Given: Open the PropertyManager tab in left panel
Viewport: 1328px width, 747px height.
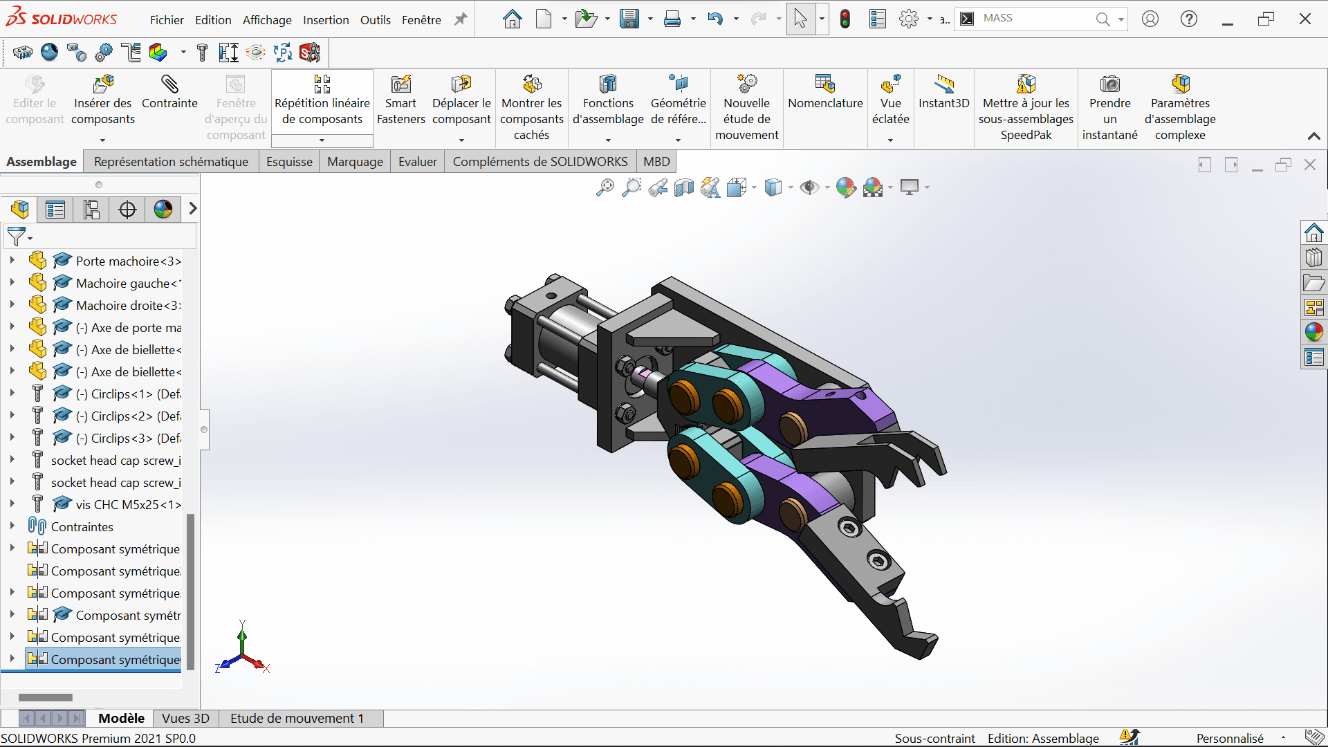Looking at the screenshot, I should click(x=55, y=209).
